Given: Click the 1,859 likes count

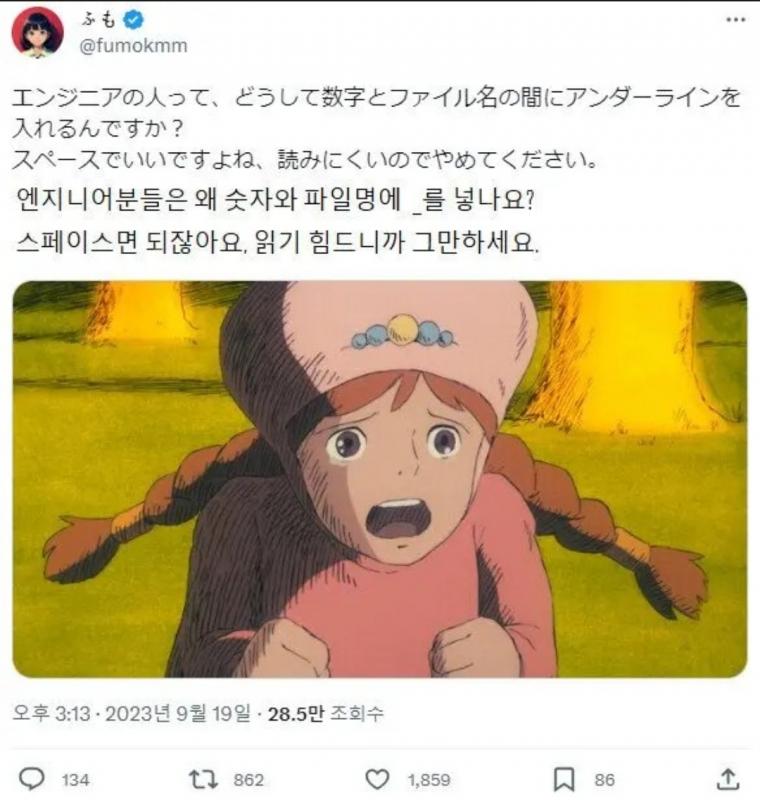Looking at the screenshot, I should tap(429, 780).
